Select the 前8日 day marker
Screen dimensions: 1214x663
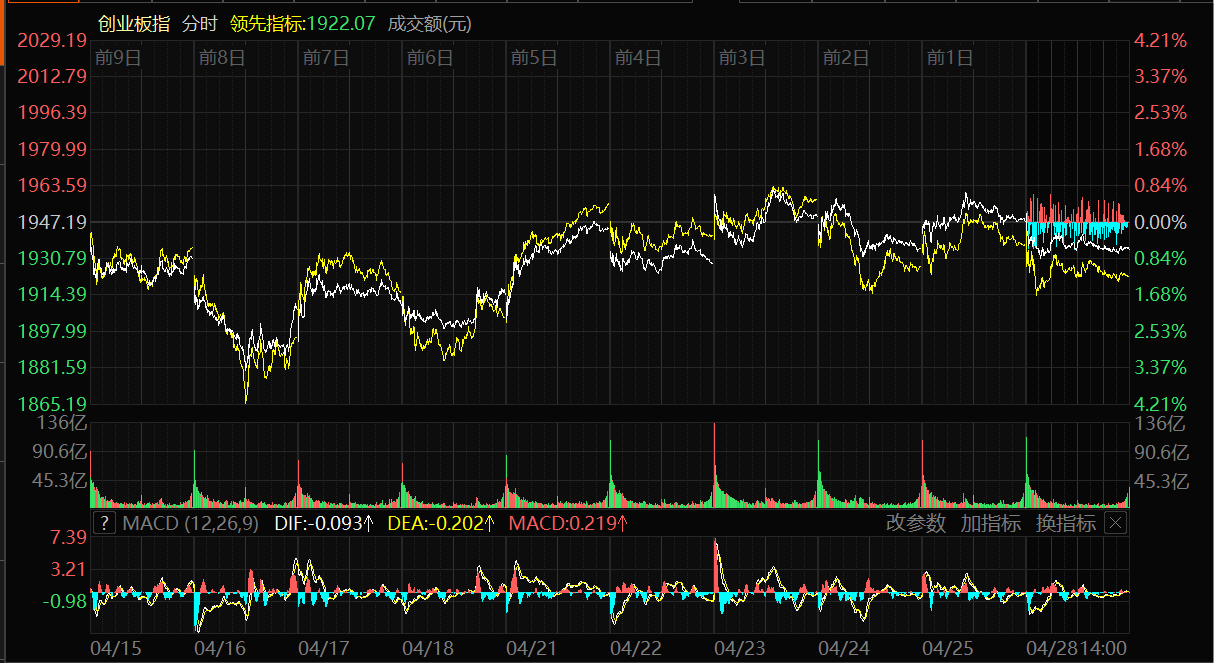click(x=222, y=58)
